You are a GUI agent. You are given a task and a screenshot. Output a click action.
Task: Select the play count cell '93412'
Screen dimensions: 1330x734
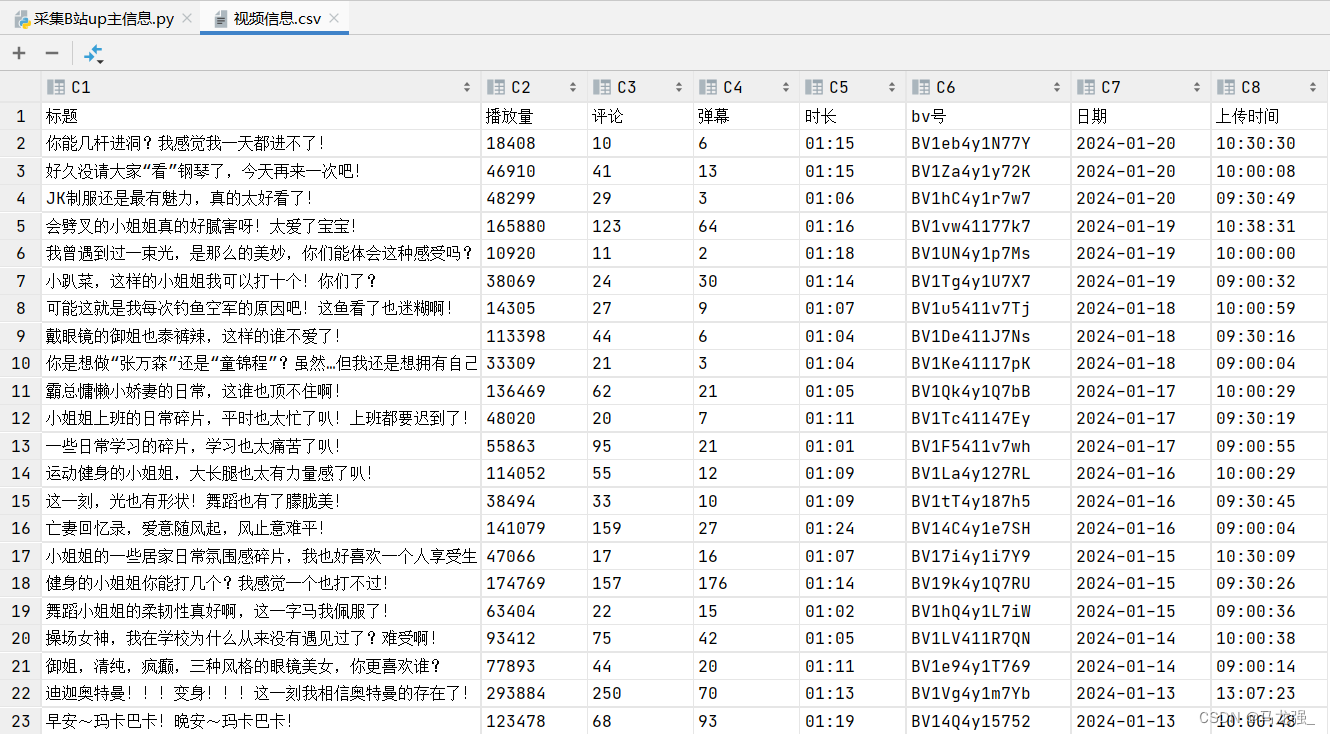(x=534, y=638)
